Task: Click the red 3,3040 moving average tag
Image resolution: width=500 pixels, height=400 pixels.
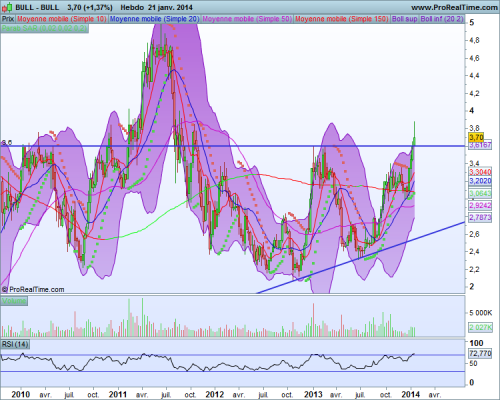Action: [480, 172]
